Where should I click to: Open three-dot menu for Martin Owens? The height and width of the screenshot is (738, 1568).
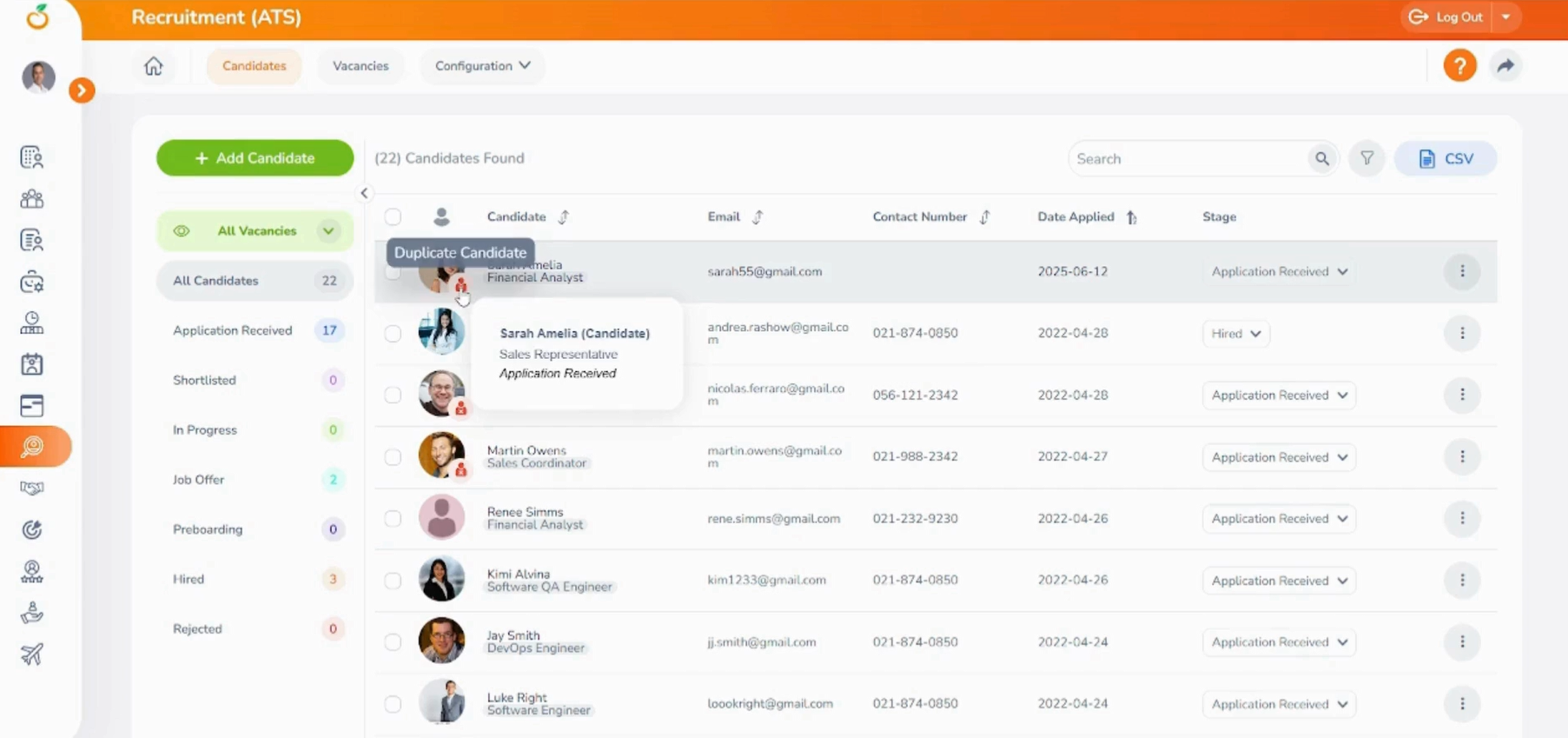point(1461,456)
